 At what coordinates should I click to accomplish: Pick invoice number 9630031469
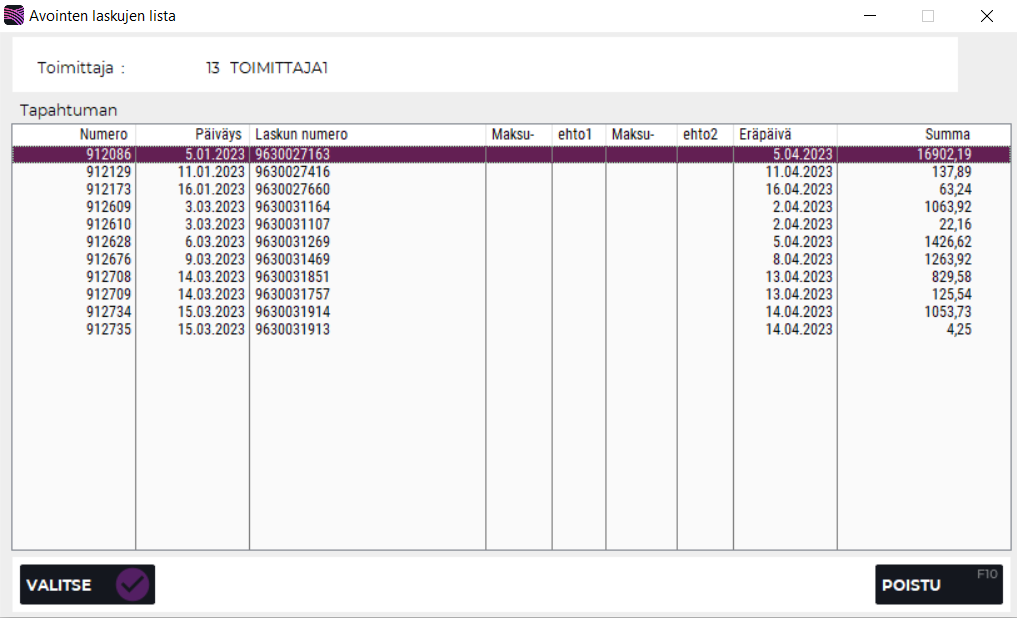(x=292, y=259)
